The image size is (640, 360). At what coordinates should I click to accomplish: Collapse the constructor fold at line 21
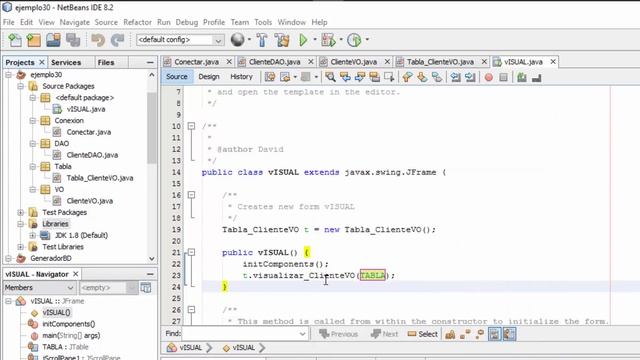[x=191, y=252]
